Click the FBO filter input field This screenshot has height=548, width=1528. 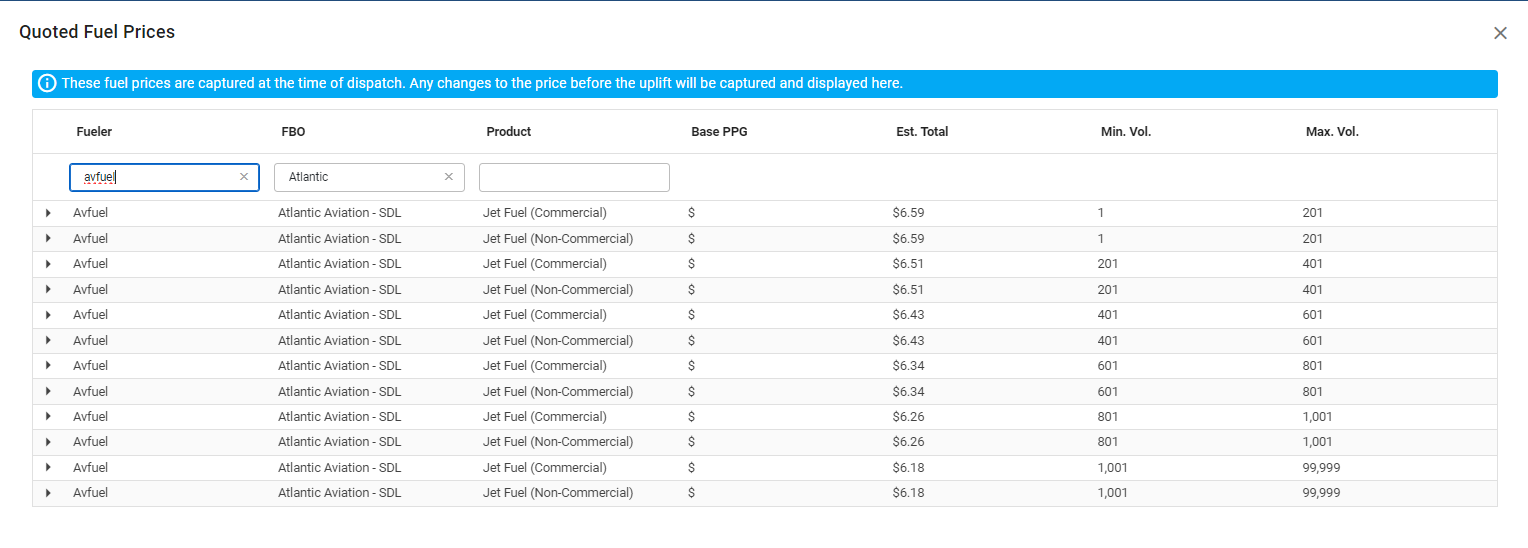tap(362, 177)
